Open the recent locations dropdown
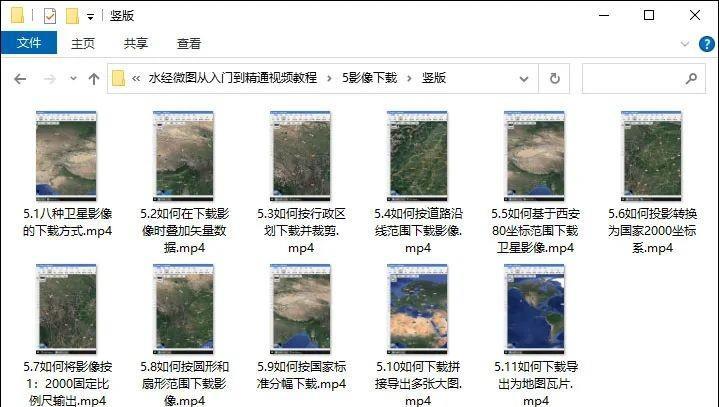 click(x=73, y=78)
